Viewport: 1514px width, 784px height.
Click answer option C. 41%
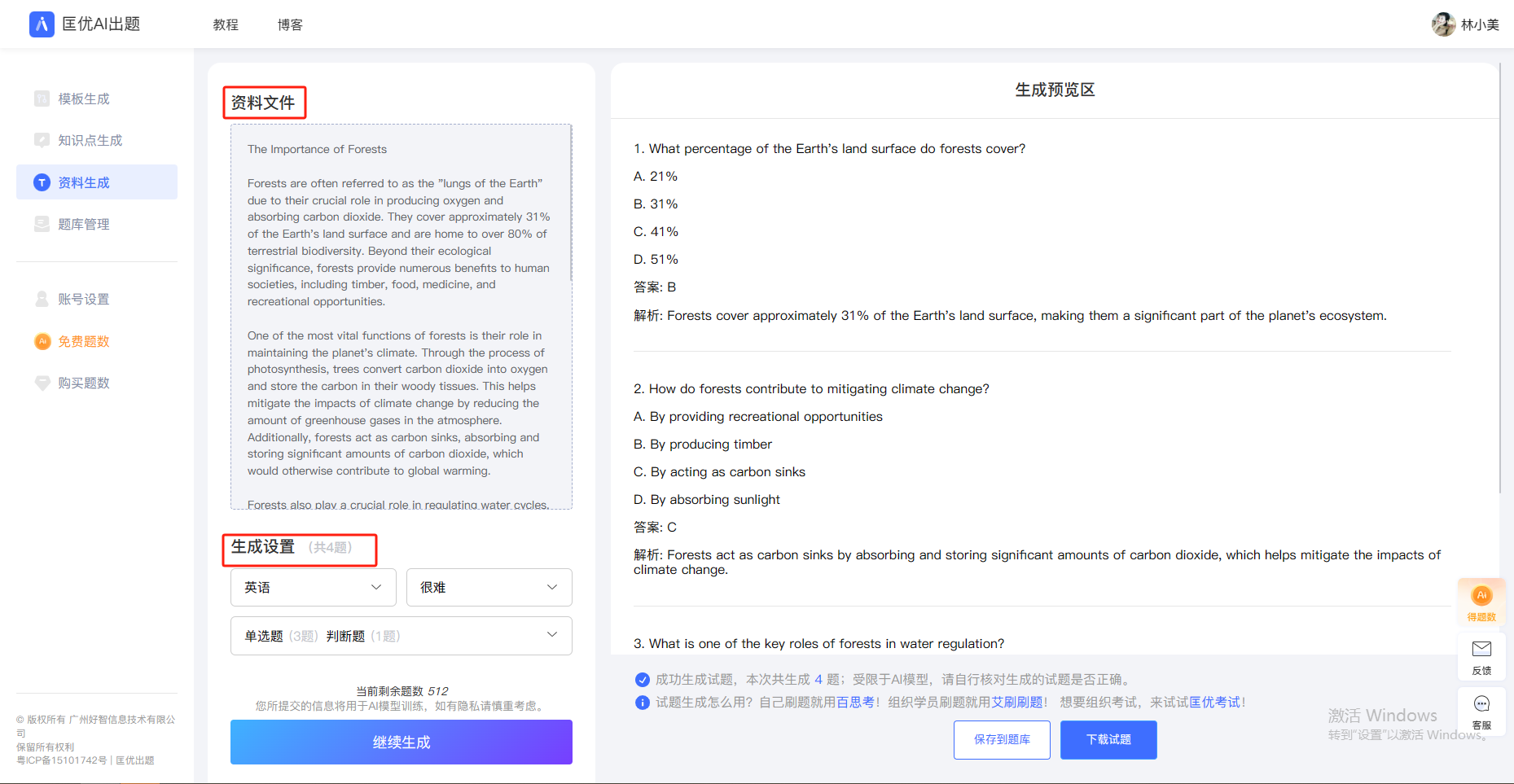[x=656, y=231]
